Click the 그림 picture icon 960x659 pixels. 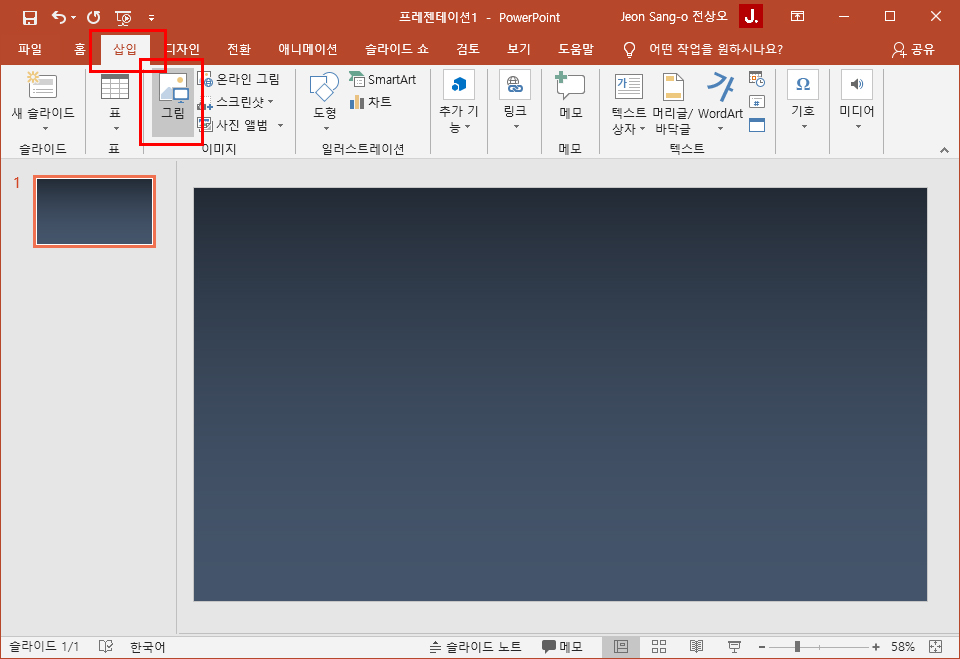point(173,89)
